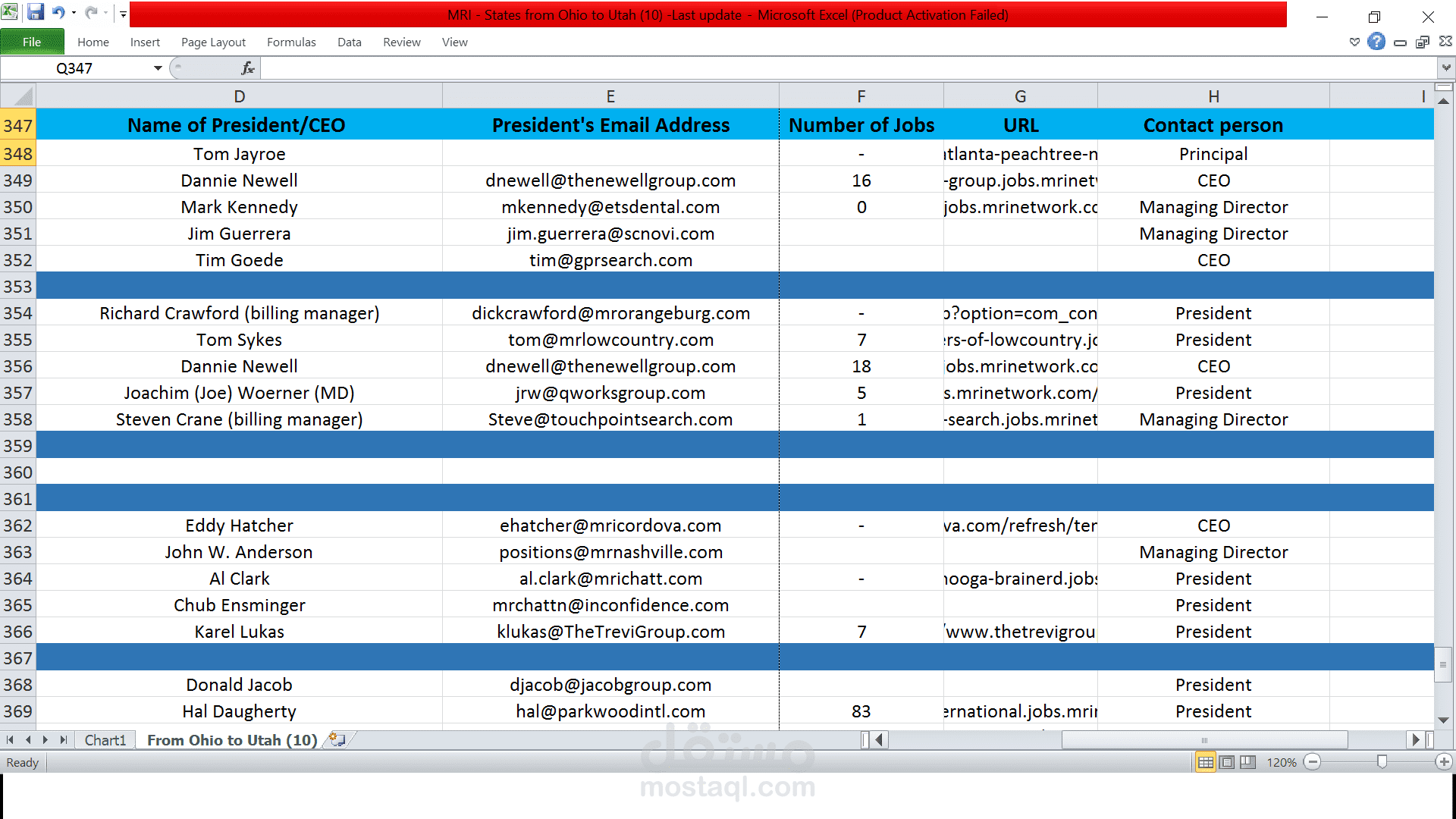Viewport: 1456px width, 819px height.
Task: Click the Undo arrow icon
Action: (58, 13)
